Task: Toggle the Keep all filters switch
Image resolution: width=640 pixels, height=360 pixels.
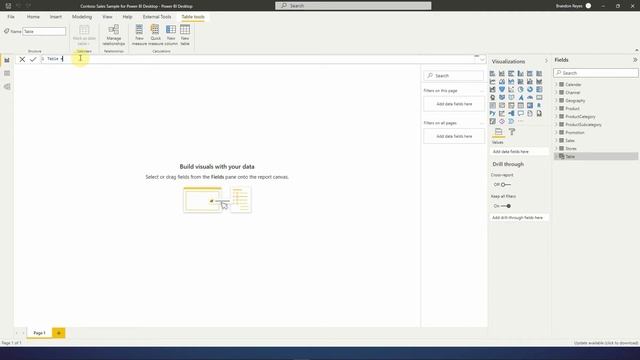Action: (506, 206)
